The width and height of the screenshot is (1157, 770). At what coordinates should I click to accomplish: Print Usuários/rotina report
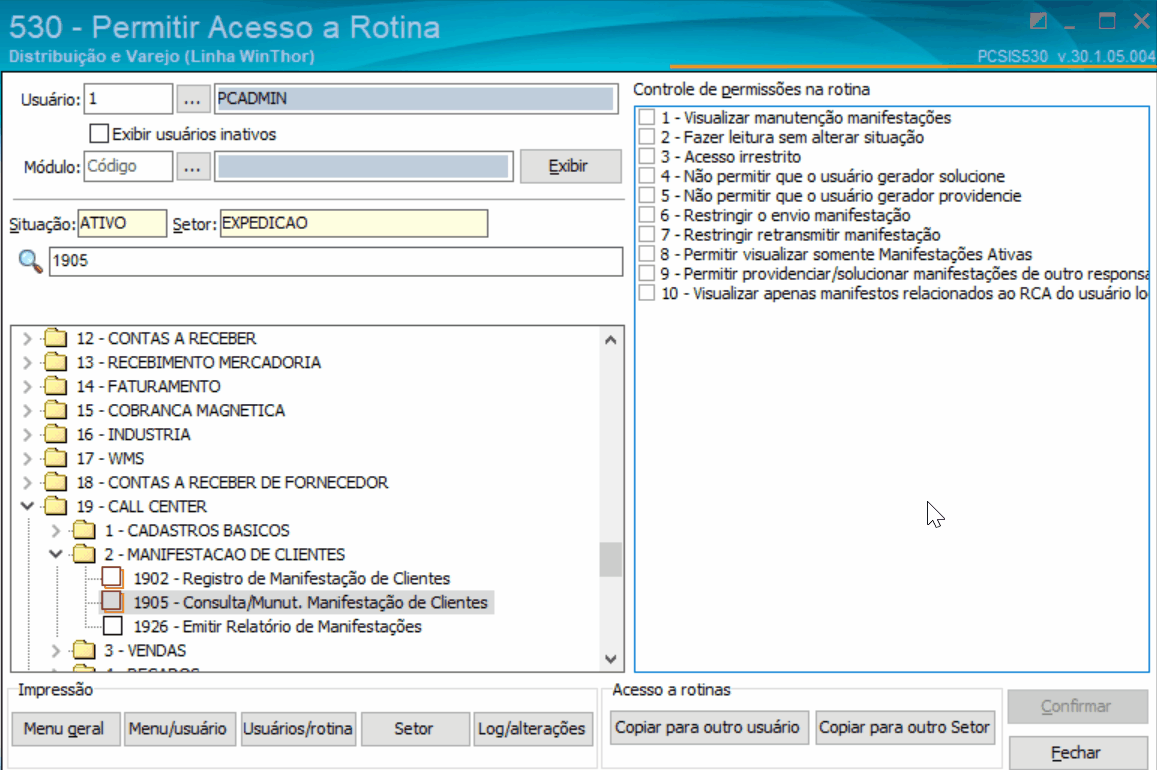[x=297, y=729]
